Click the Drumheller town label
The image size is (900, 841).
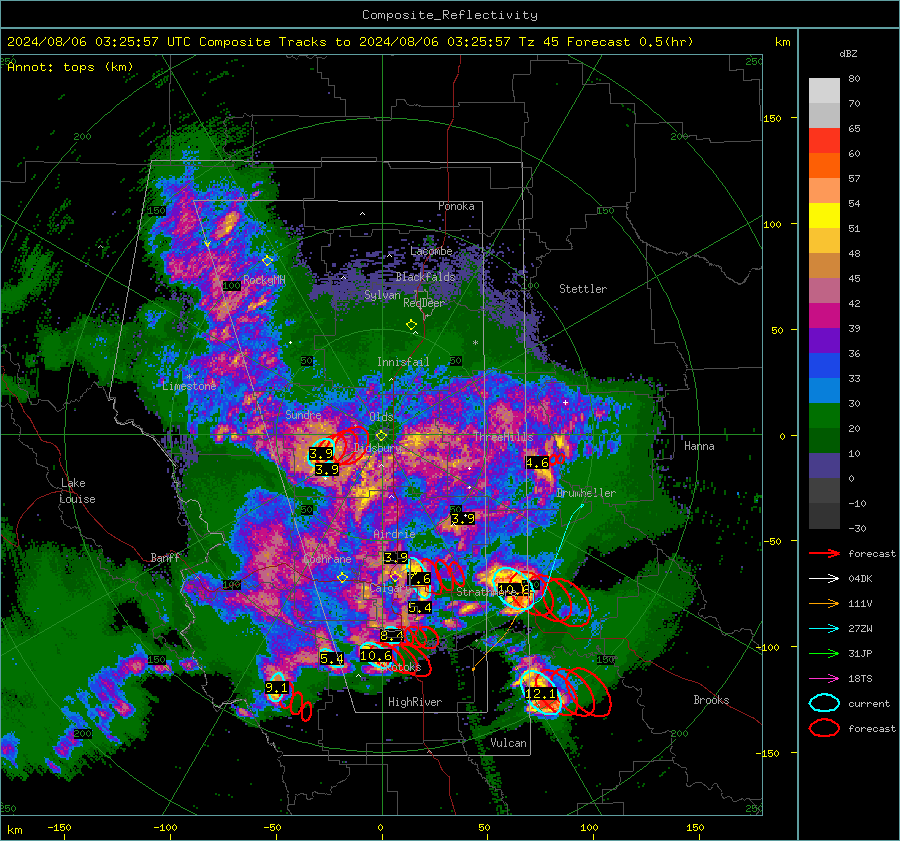coord(586,493)
